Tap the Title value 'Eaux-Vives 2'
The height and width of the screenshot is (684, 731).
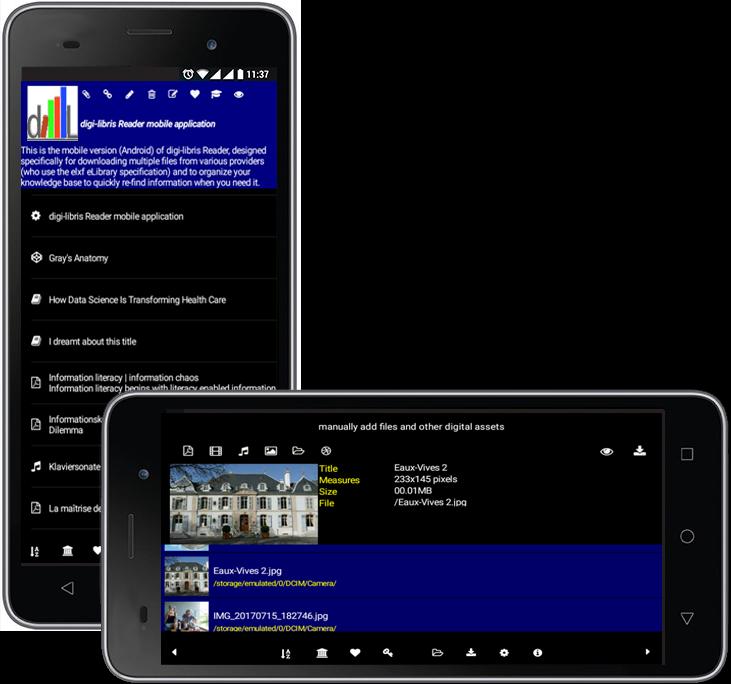point(421,468)
